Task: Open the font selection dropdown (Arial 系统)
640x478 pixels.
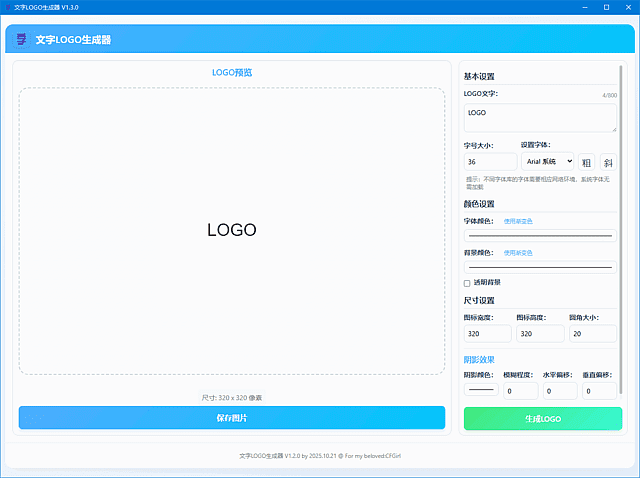Action: (547, 161)
